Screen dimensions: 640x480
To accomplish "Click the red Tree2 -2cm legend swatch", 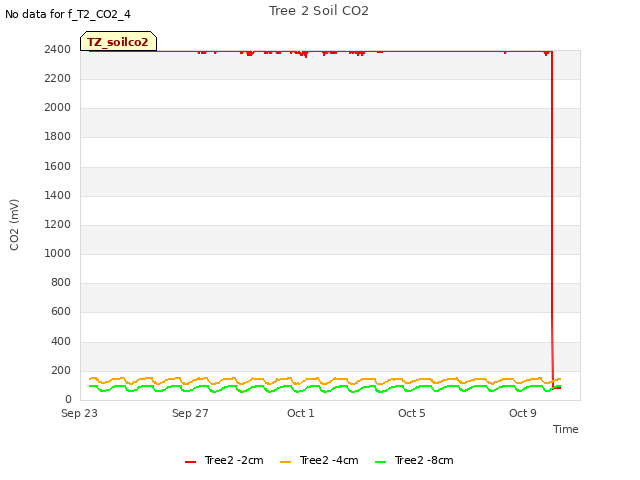I will (190, 462).
